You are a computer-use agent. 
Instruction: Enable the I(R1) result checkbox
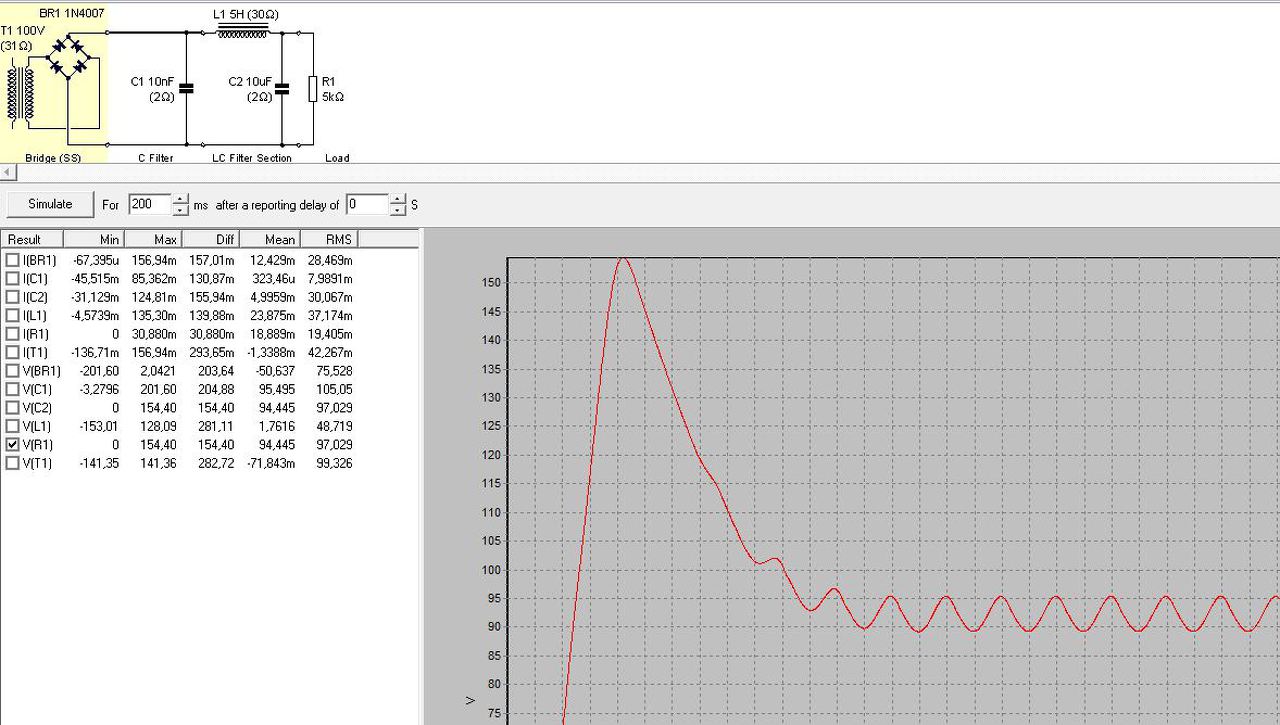(x=13, y=334)
